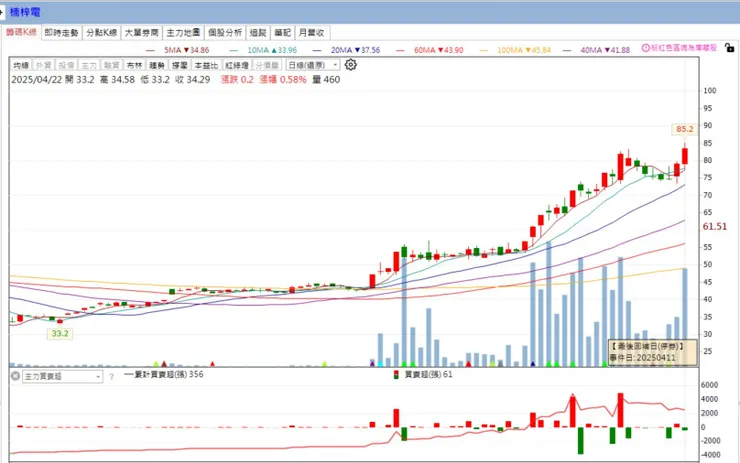Switch to the 追蹤 tab
The width and height of the screenshot is (740, 463).
click(x=258, y=33)
